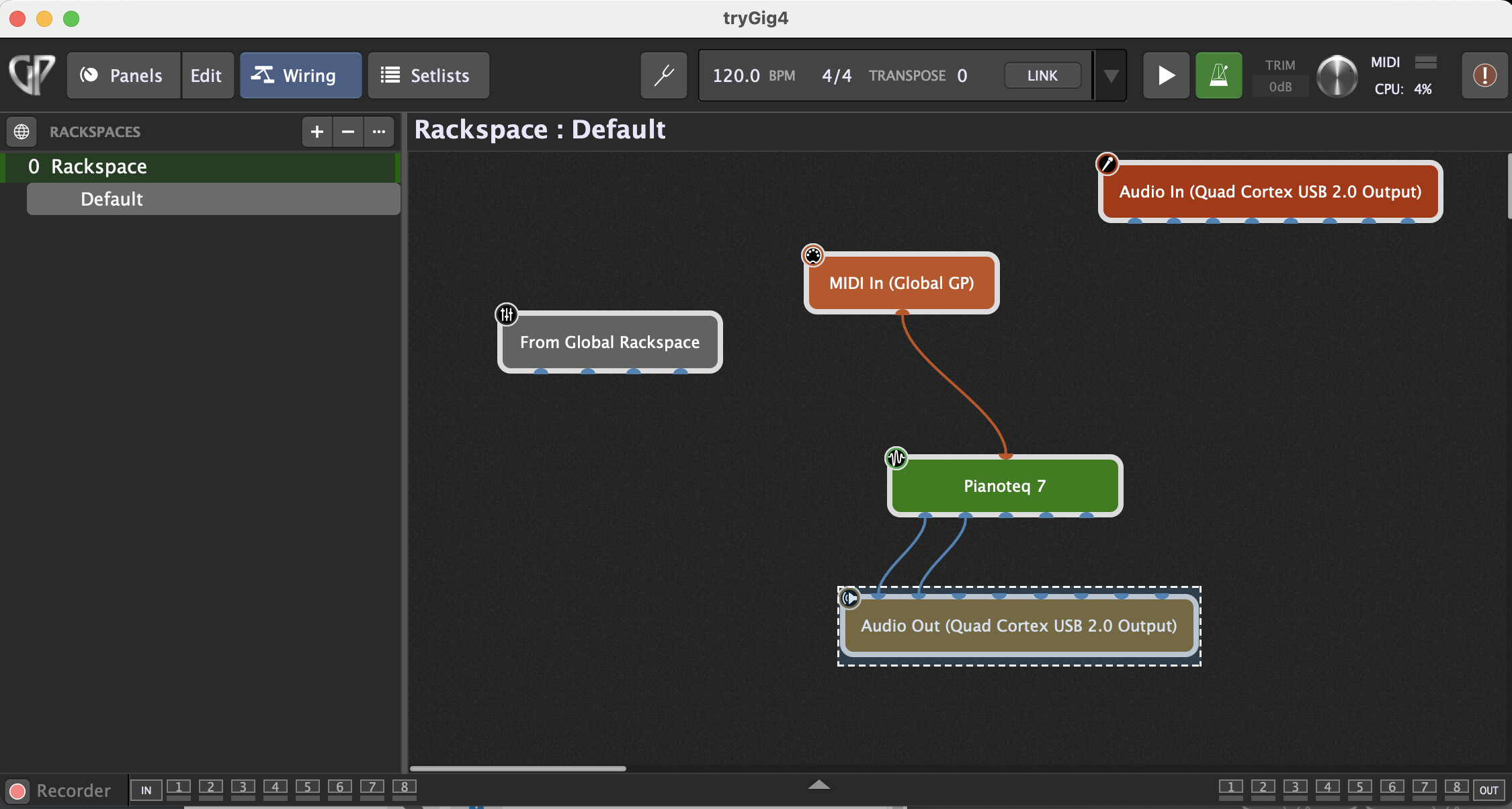Image resolution: width=1512 pixels, height=809 pixels.
Task: Click the globe icon beside RACKSPACES
Action: point(22,132)
